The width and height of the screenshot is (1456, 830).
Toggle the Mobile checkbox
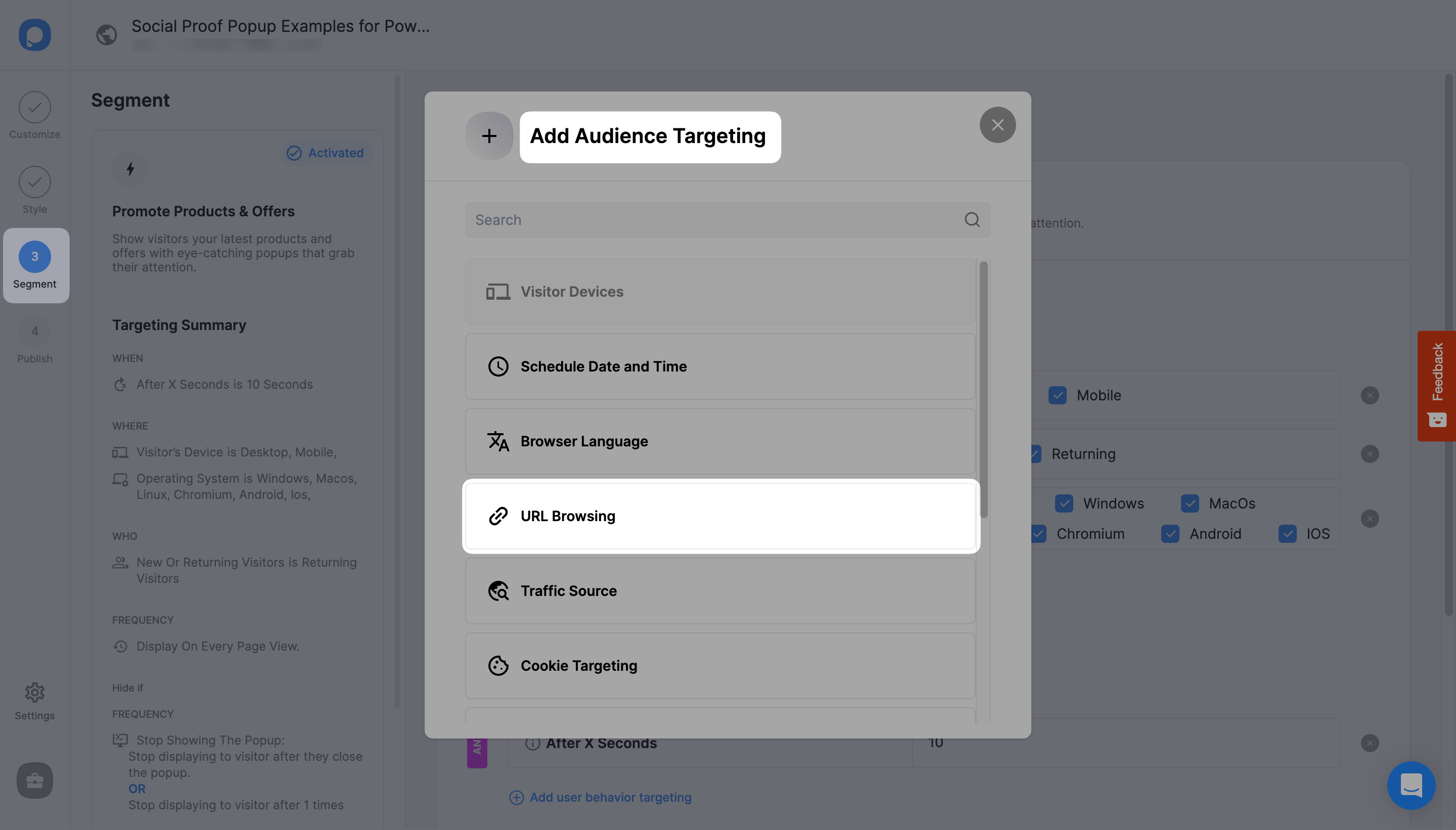1058,395
